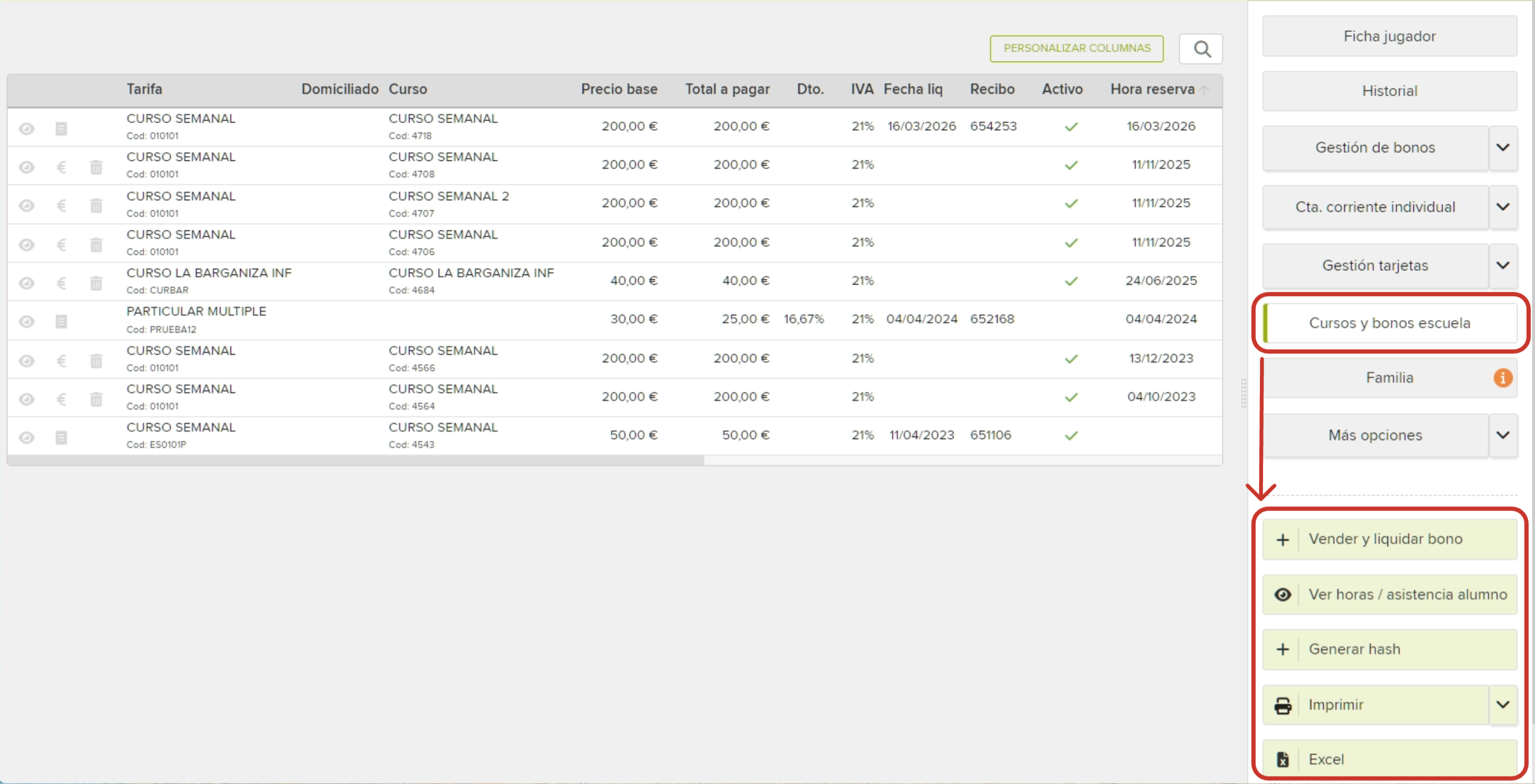Expand the Imprimir dropdown arrow
The width and height of the screenshot is (1535, 784).
(x=1503, y=705)
